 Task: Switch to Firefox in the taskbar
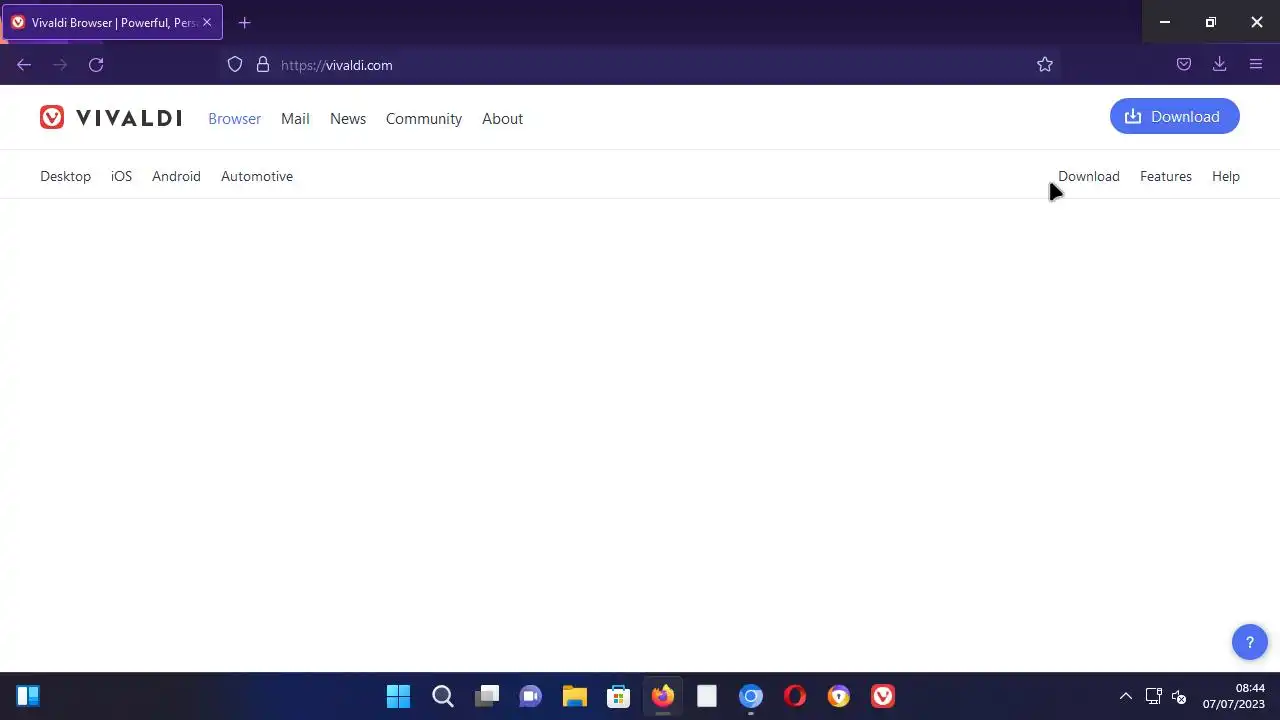coord(663,696)
